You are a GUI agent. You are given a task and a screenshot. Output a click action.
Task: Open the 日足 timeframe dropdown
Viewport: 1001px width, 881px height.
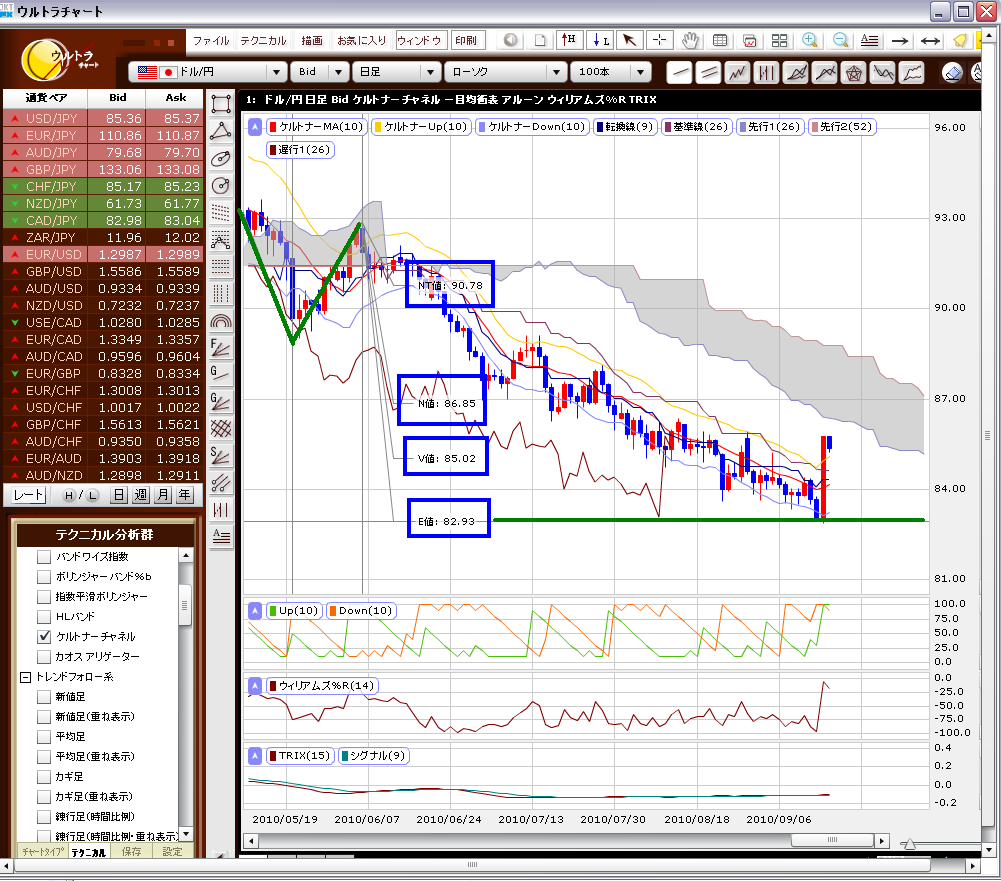[x=430, y=72]
